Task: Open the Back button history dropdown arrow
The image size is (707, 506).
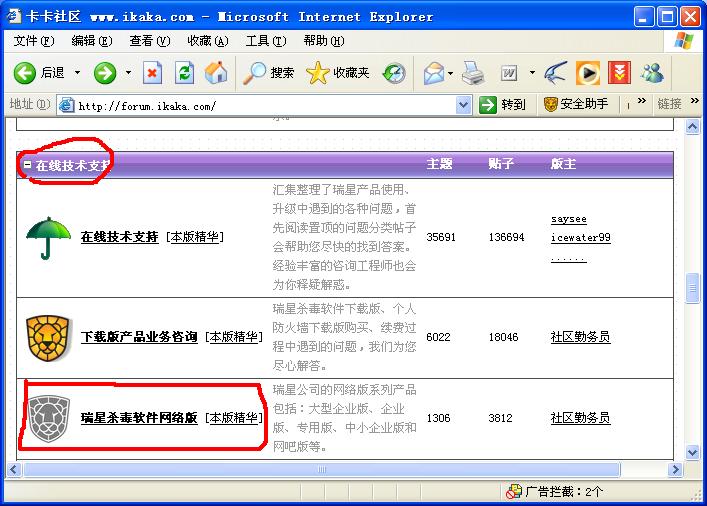Action: pos(78,73)
